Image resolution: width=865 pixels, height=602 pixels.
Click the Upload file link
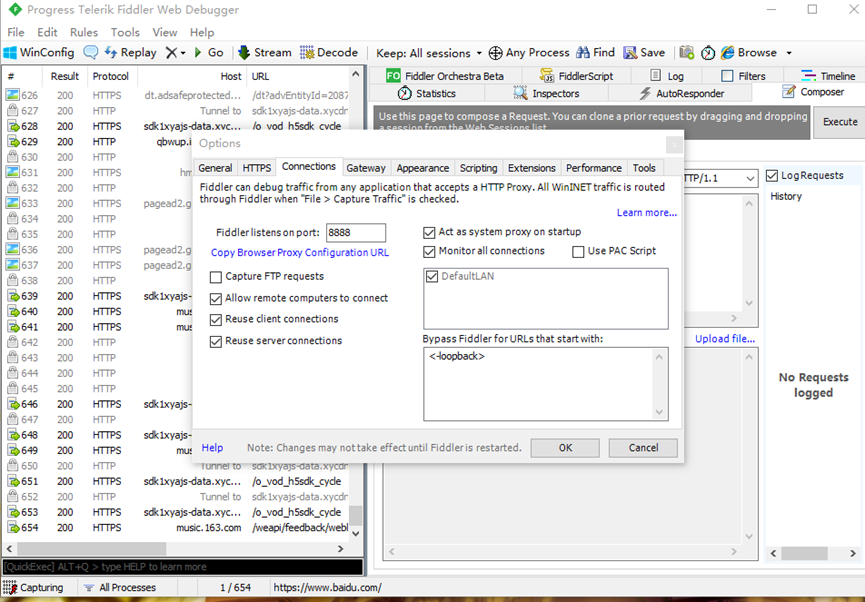(x=724, y=339)
